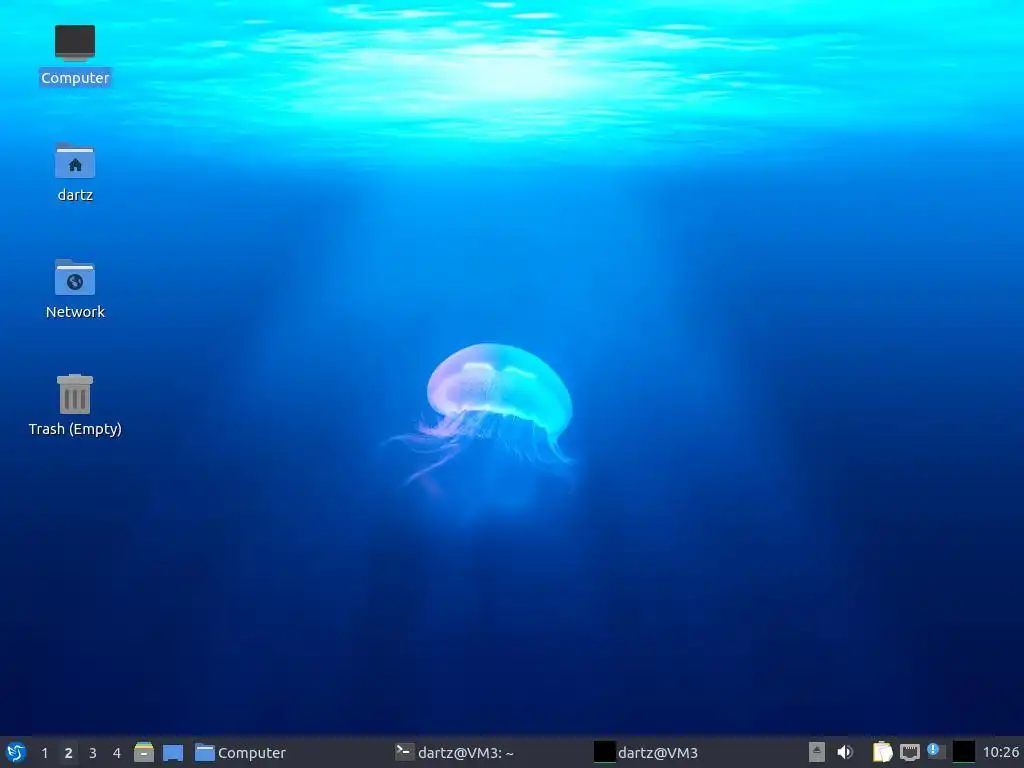The height and width of the screenshot is (768, 1024).
Task: Click the "Network" desktop label
Action: 75,312
